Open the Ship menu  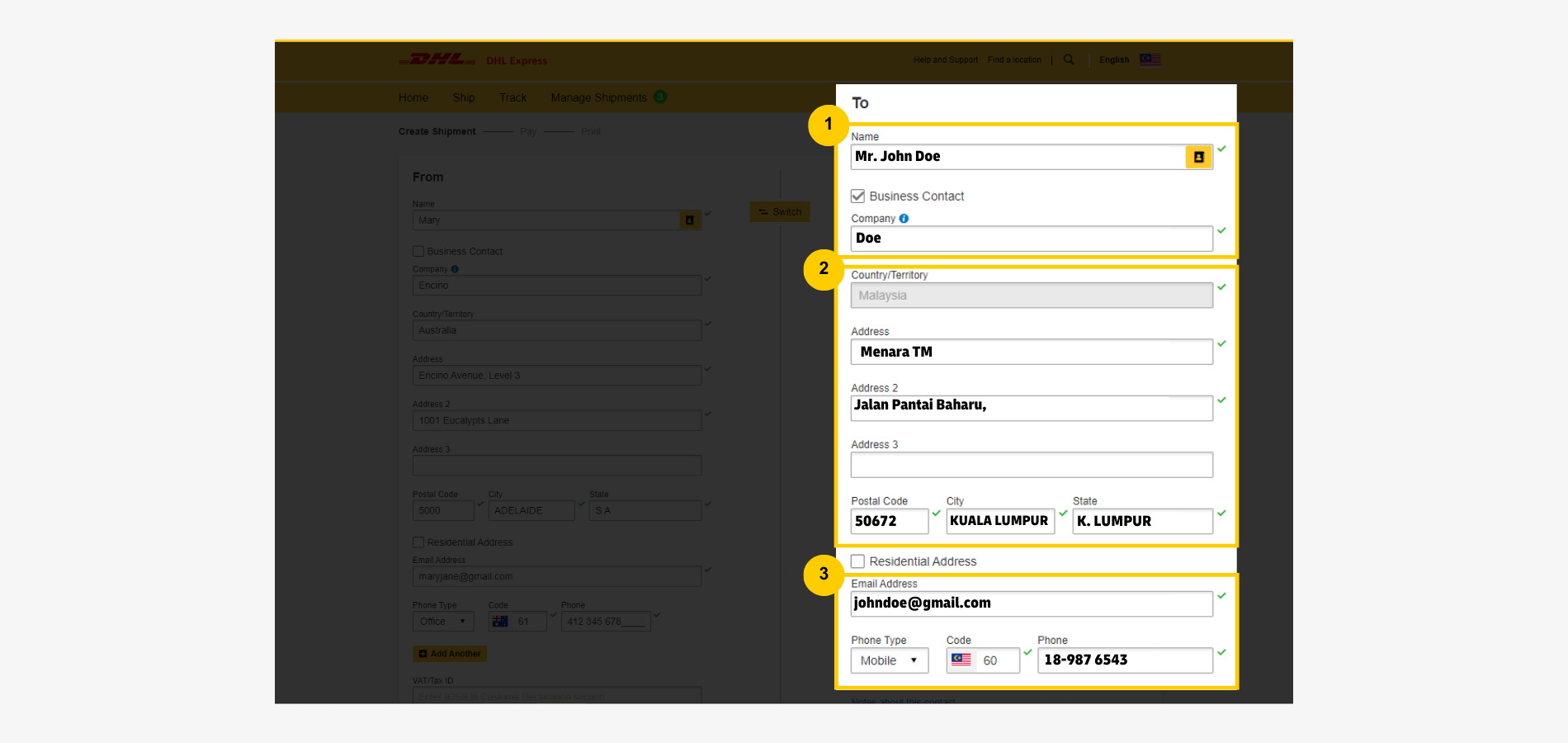(x=464, y=97)
